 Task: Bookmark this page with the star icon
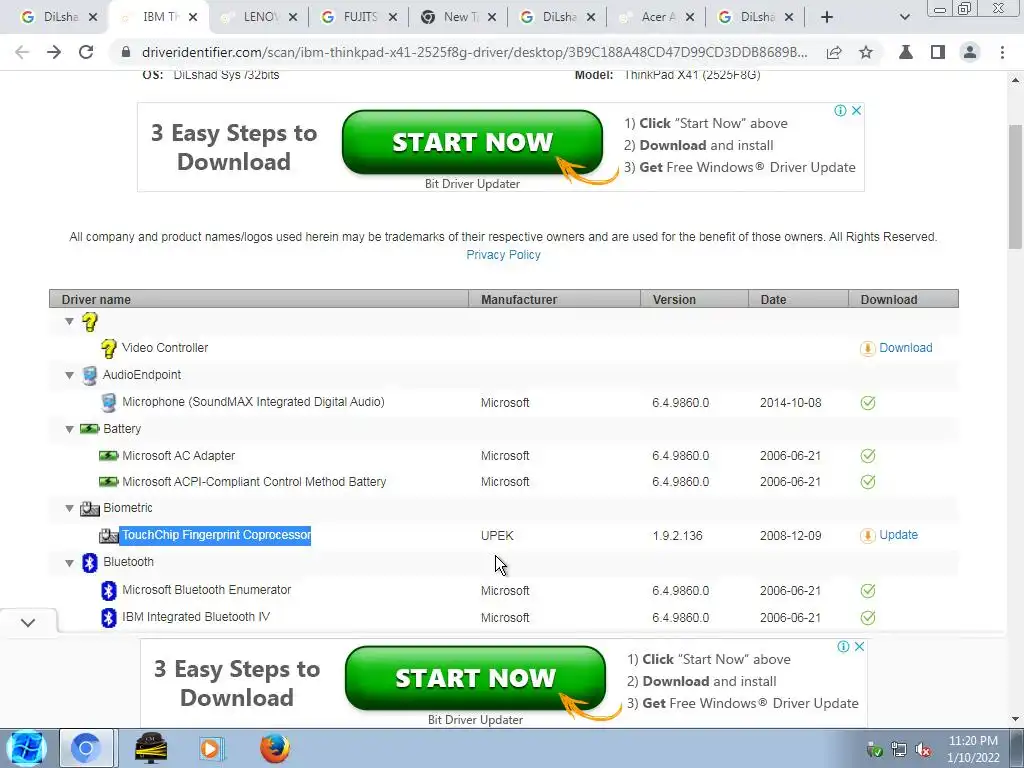click(x=866, y=52)
